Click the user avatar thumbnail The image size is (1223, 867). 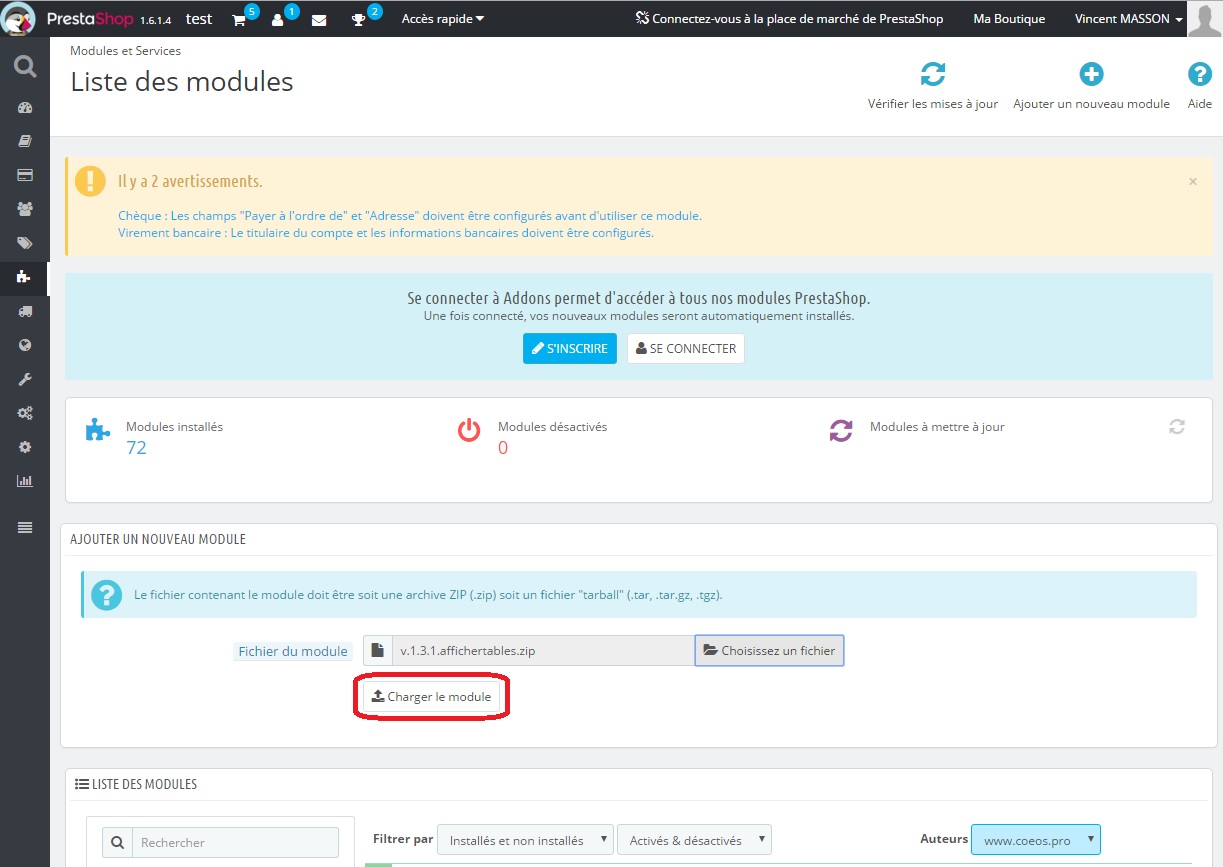coord(1204,18)
